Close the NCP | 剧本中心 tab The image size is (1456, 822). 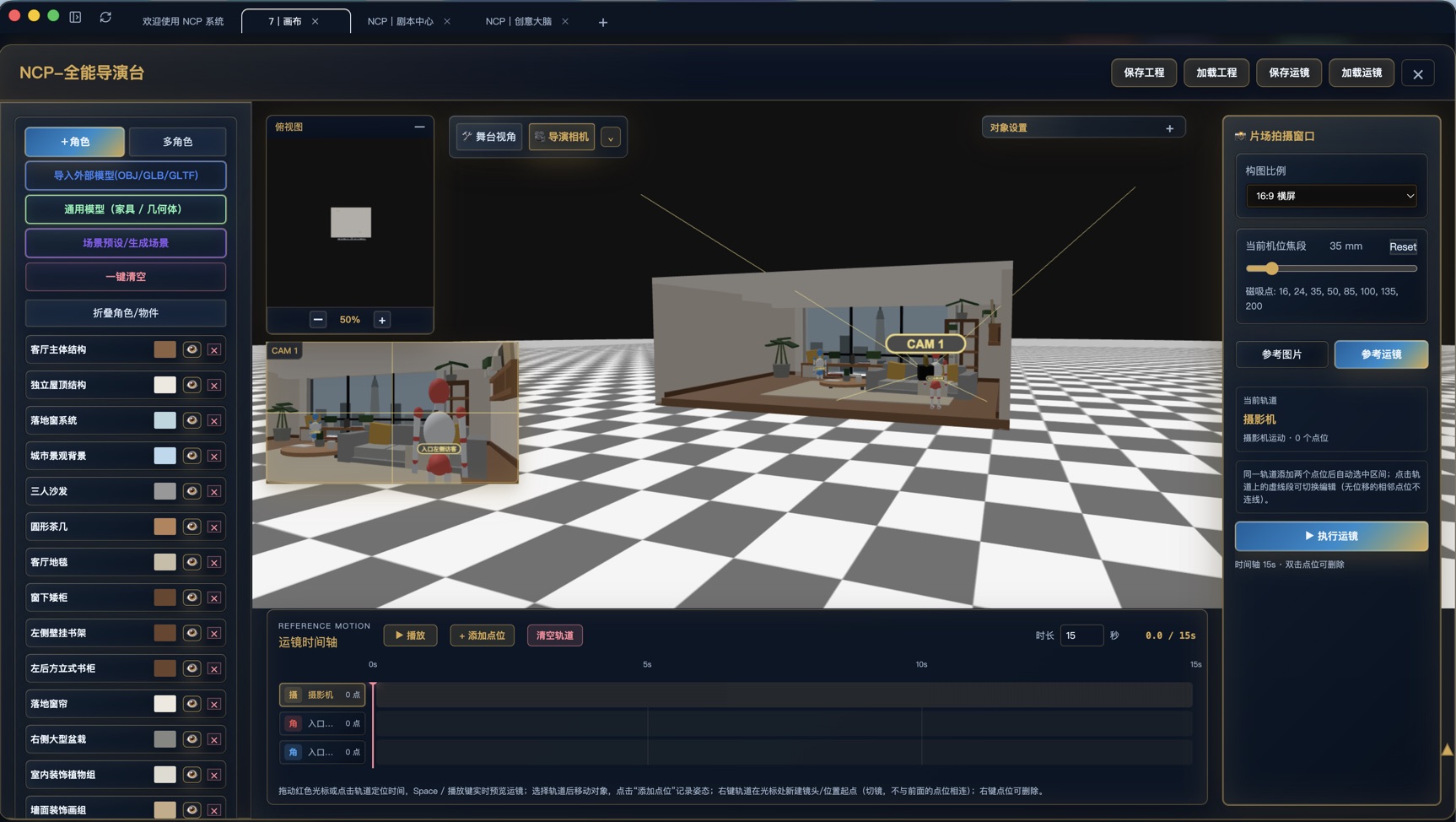[447, 22]
